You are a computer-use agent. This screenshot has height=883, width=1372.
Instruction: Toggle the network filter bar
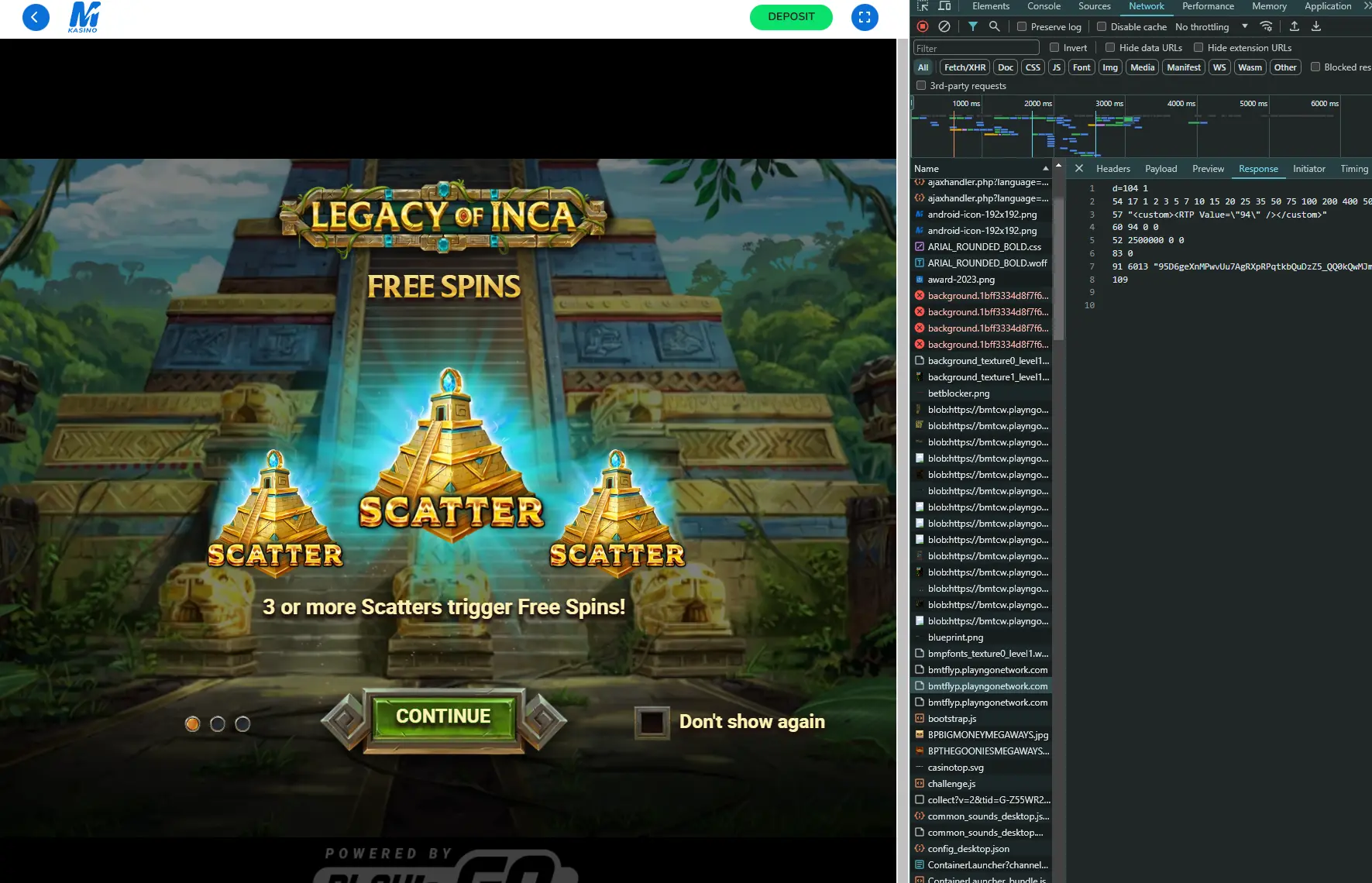pos(972,26)
